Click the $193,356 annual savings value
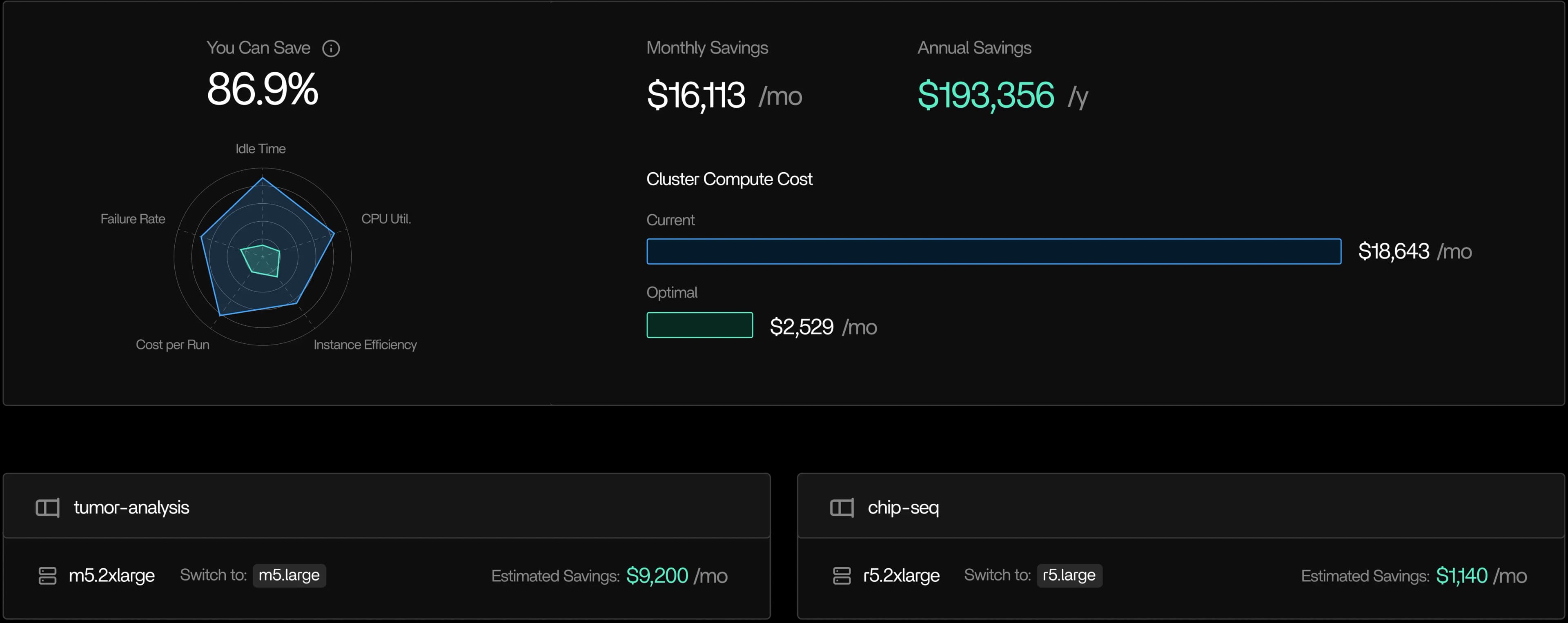 pos(985,96)
